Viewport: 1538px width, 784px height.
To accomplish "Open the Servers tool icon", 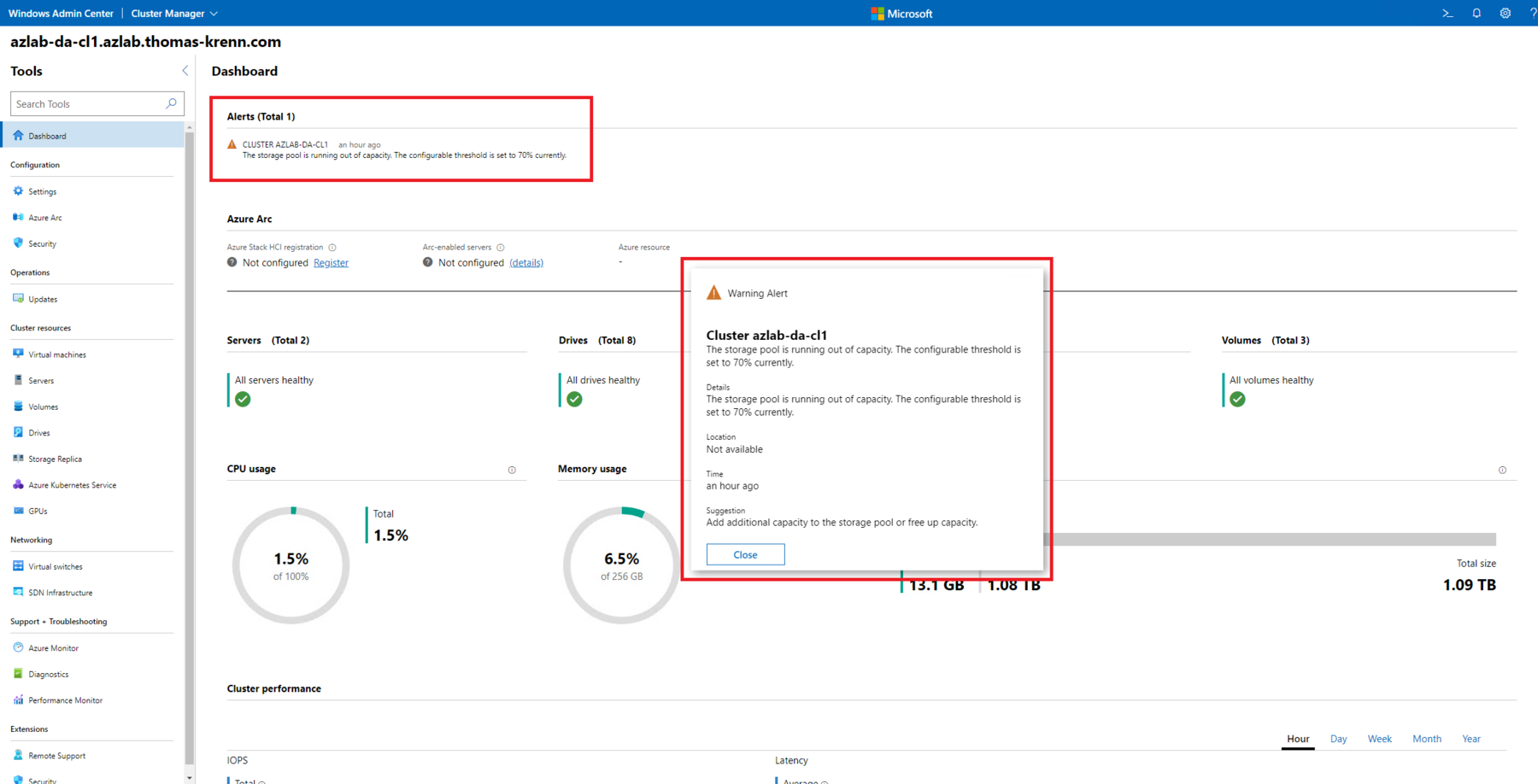I will click(18, 380).
